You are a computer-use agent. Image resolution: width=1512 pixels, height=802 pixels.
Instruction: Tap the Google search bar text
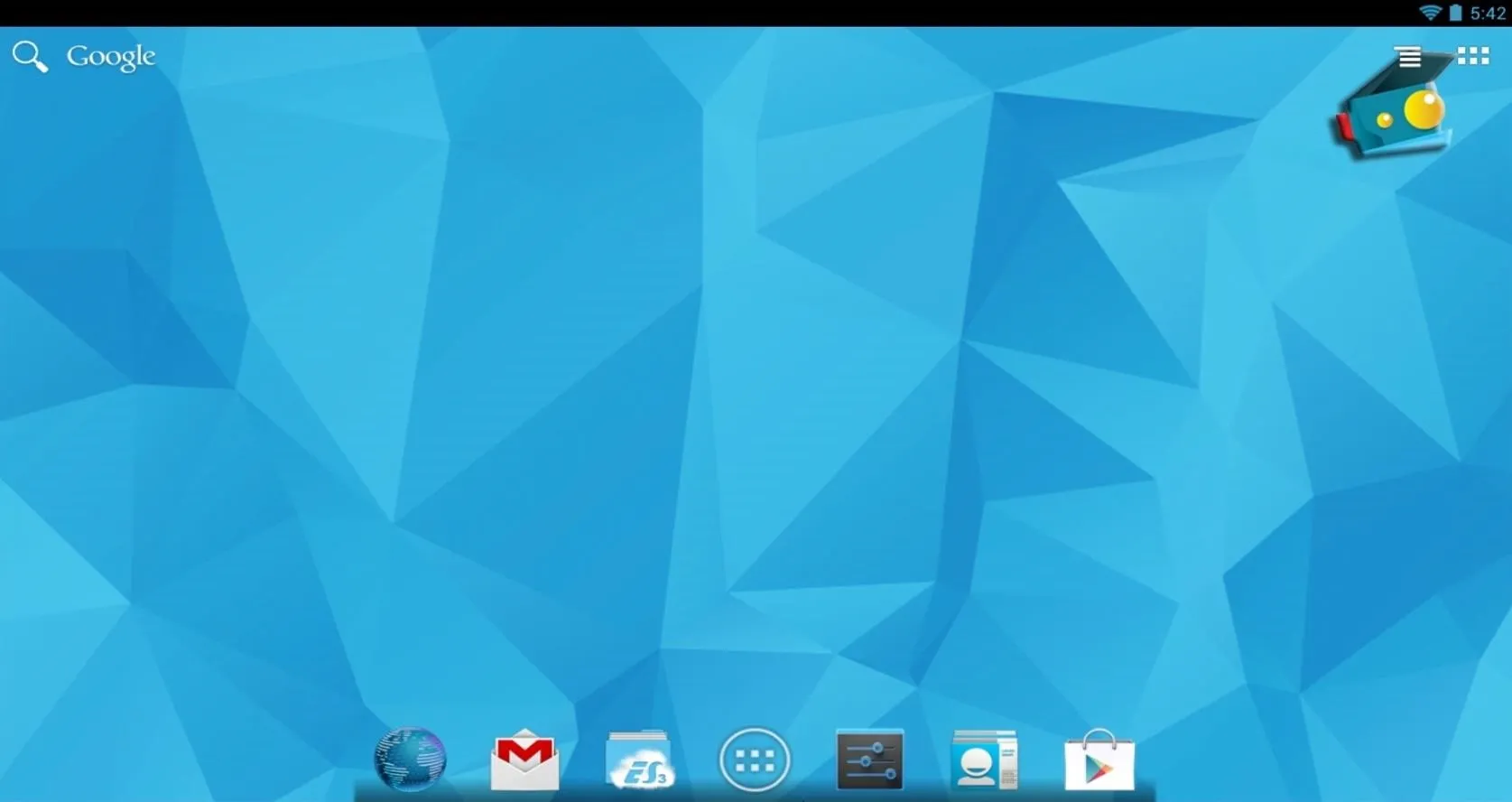tap(111, 57)
